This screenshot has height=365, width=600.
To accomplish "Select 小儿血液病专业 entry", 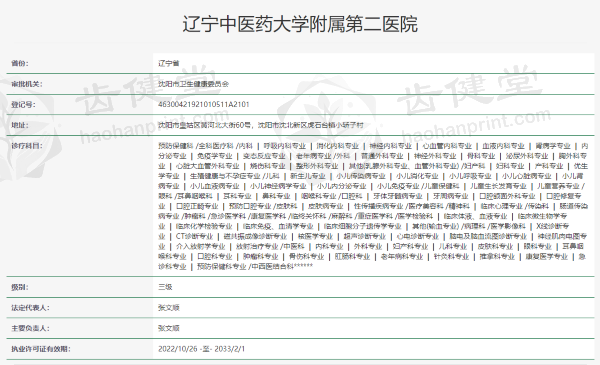I will (214, 186).
